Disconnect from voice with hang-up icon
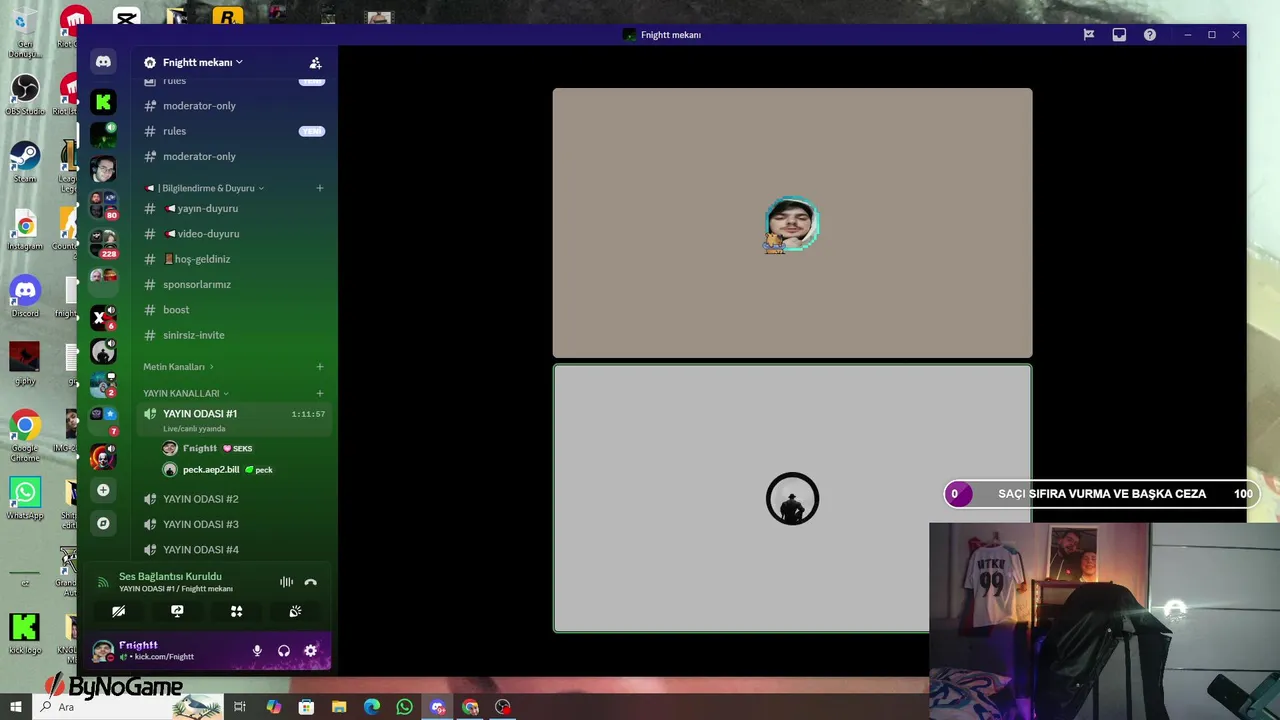This screenshot has height=720, width=1280. coord(311,582)
